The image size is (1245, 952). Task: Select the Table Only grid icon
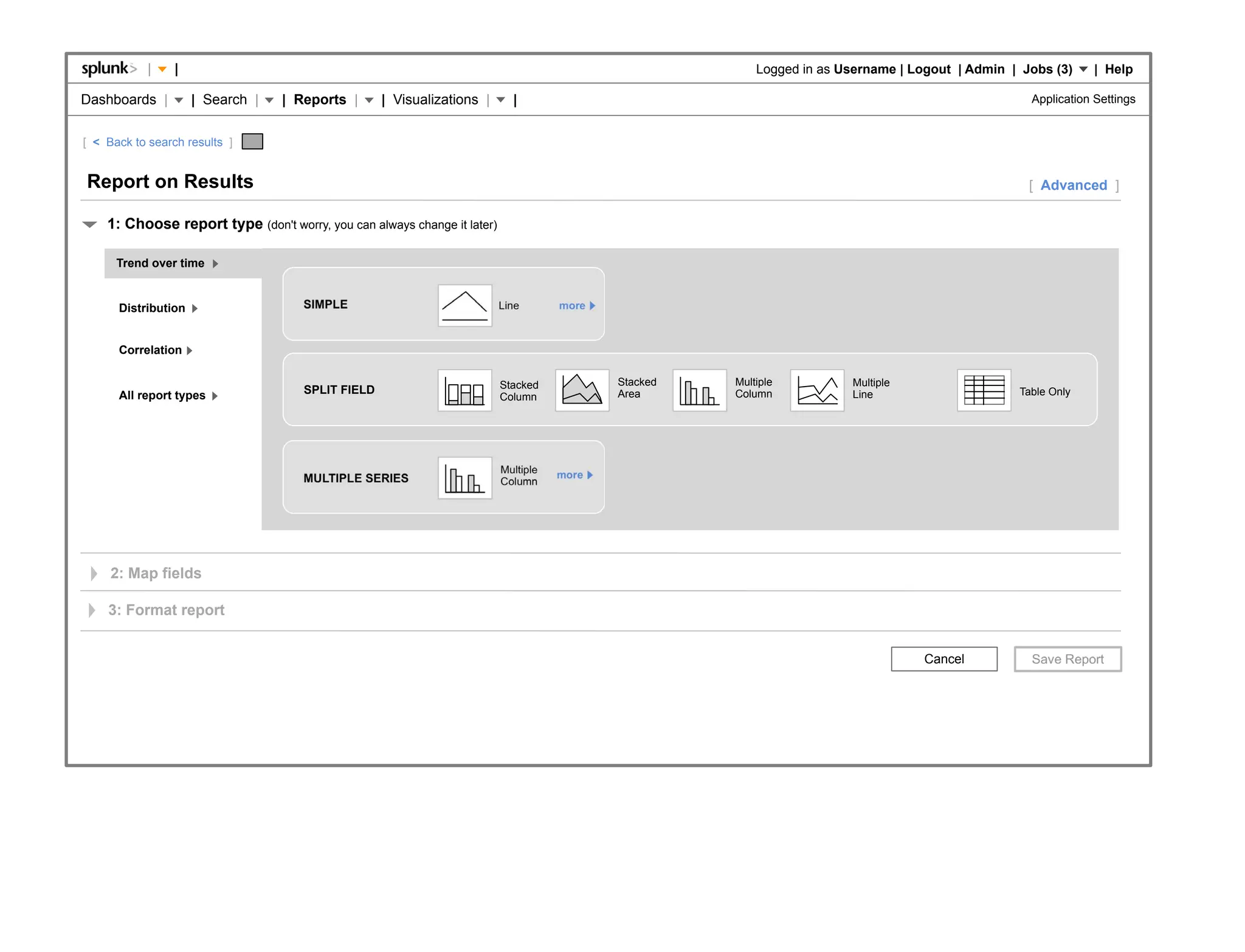click(x=984, y=390)
